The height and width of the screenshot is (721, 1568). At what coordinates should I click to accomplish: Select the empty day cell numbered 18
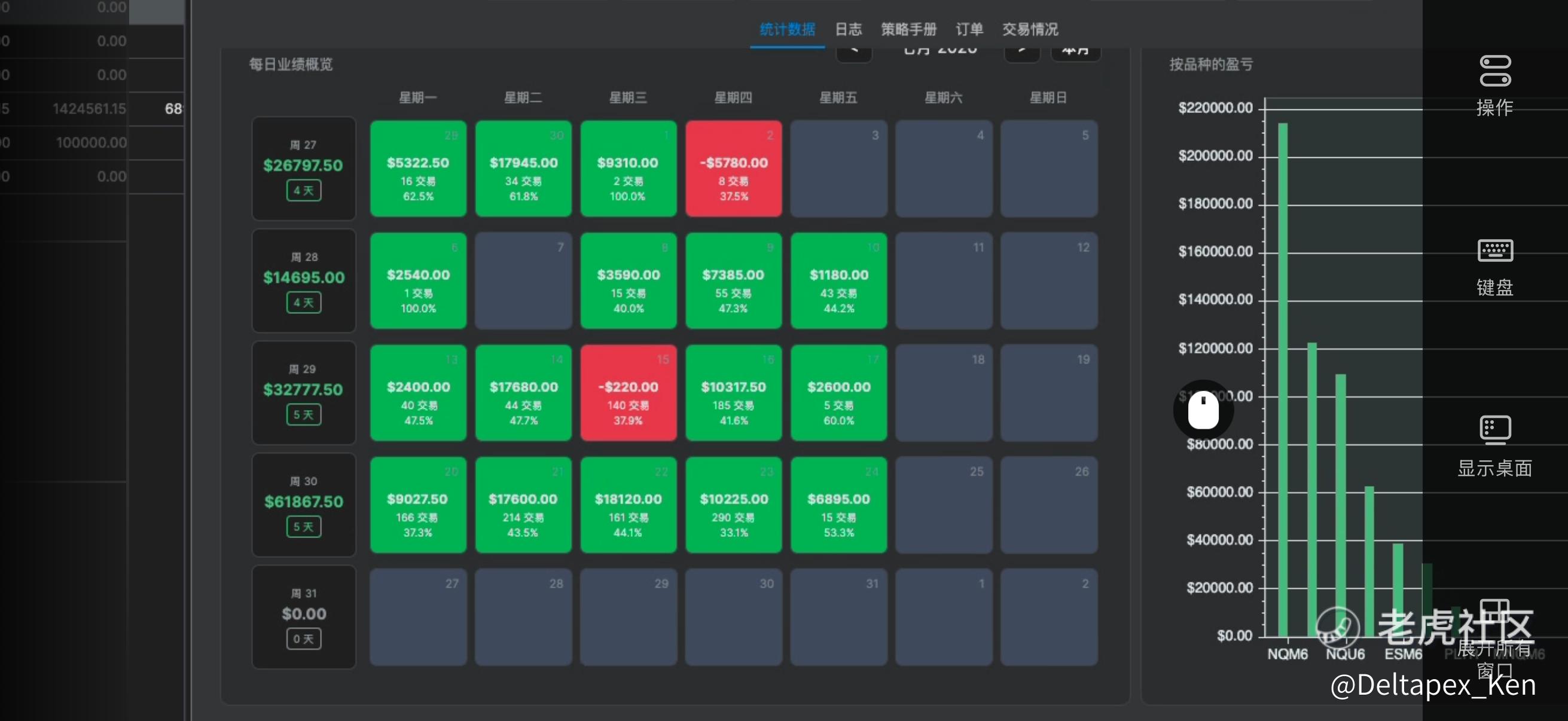[x=944, y=392]
